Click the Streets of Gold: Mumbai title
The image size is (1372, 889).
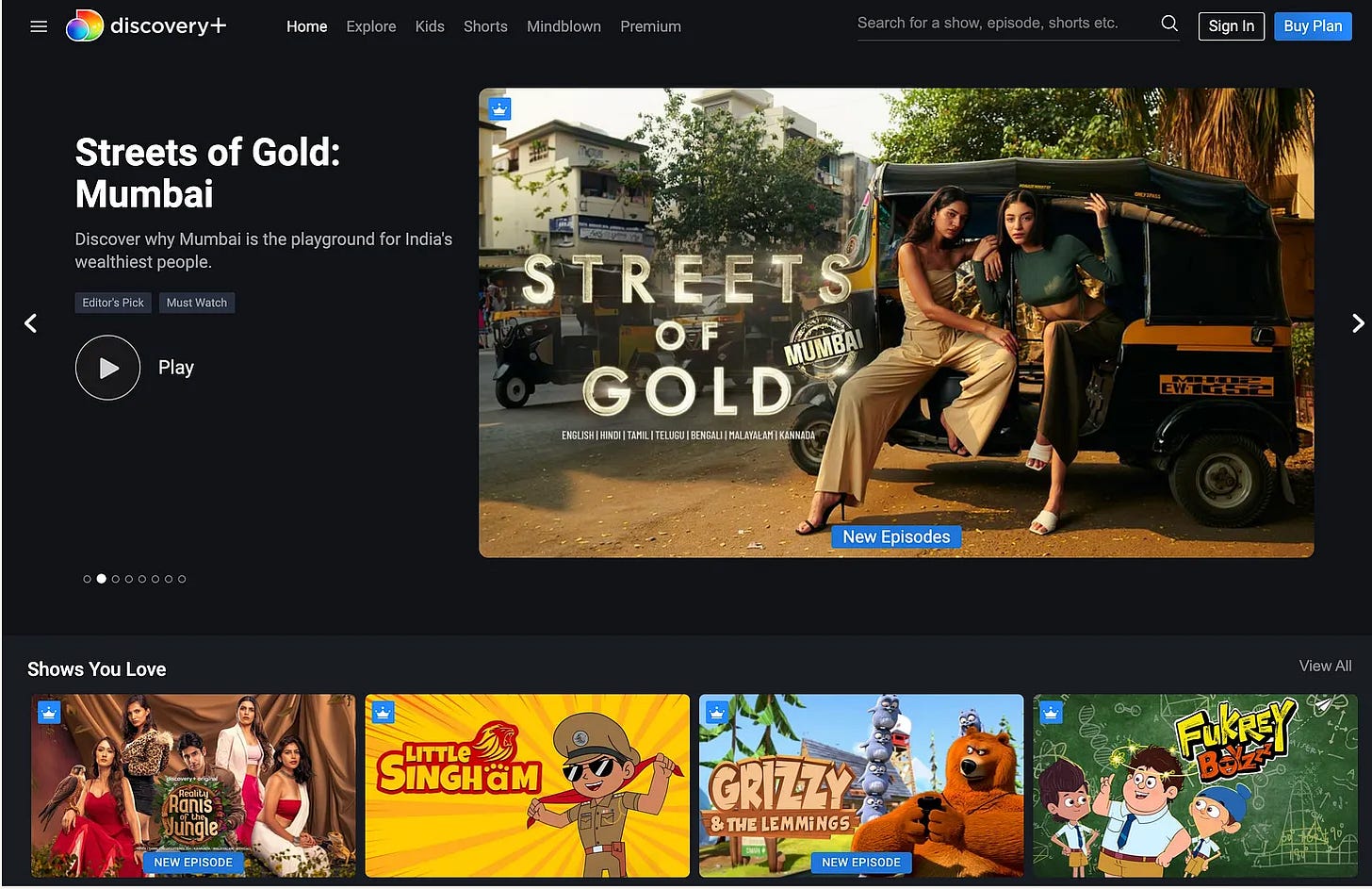207,173
